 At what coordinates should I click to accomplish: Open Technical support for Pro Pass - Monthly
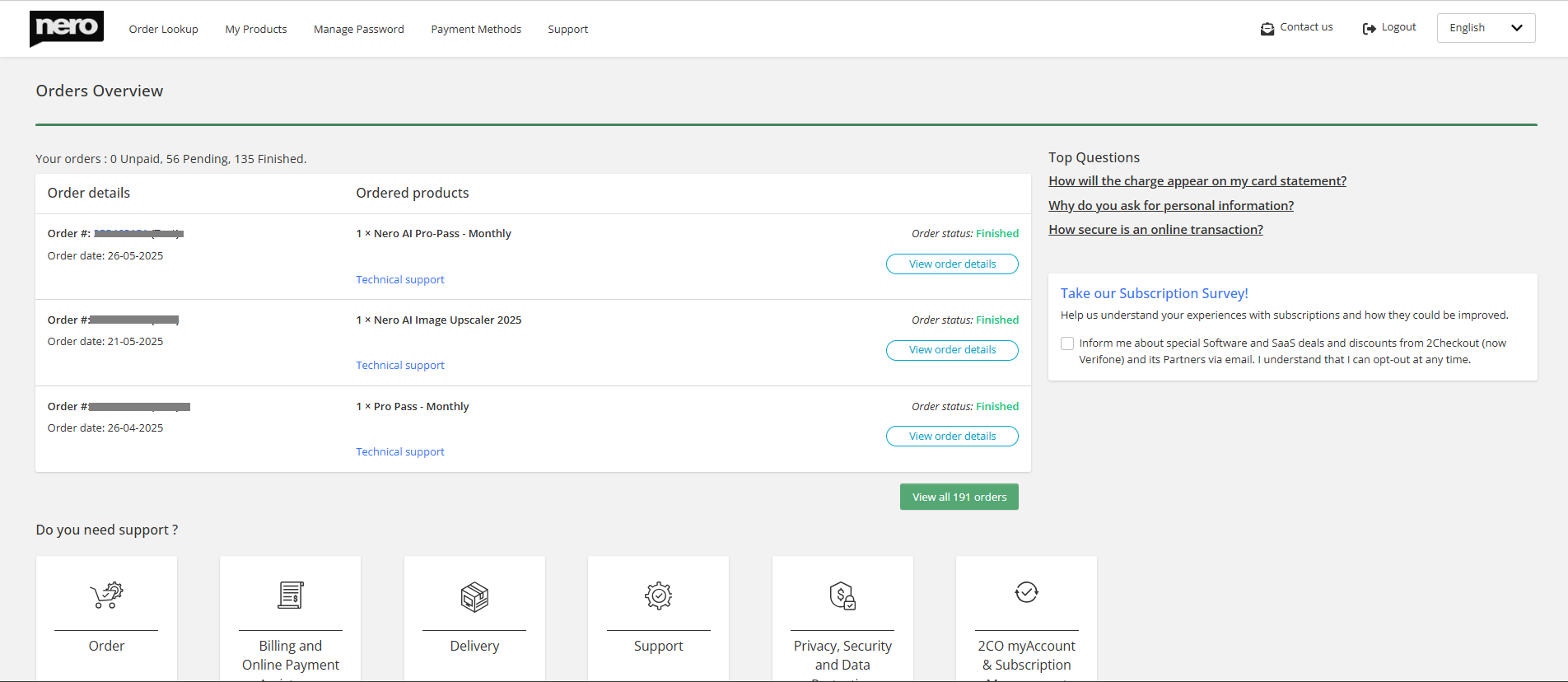[400, 452]
